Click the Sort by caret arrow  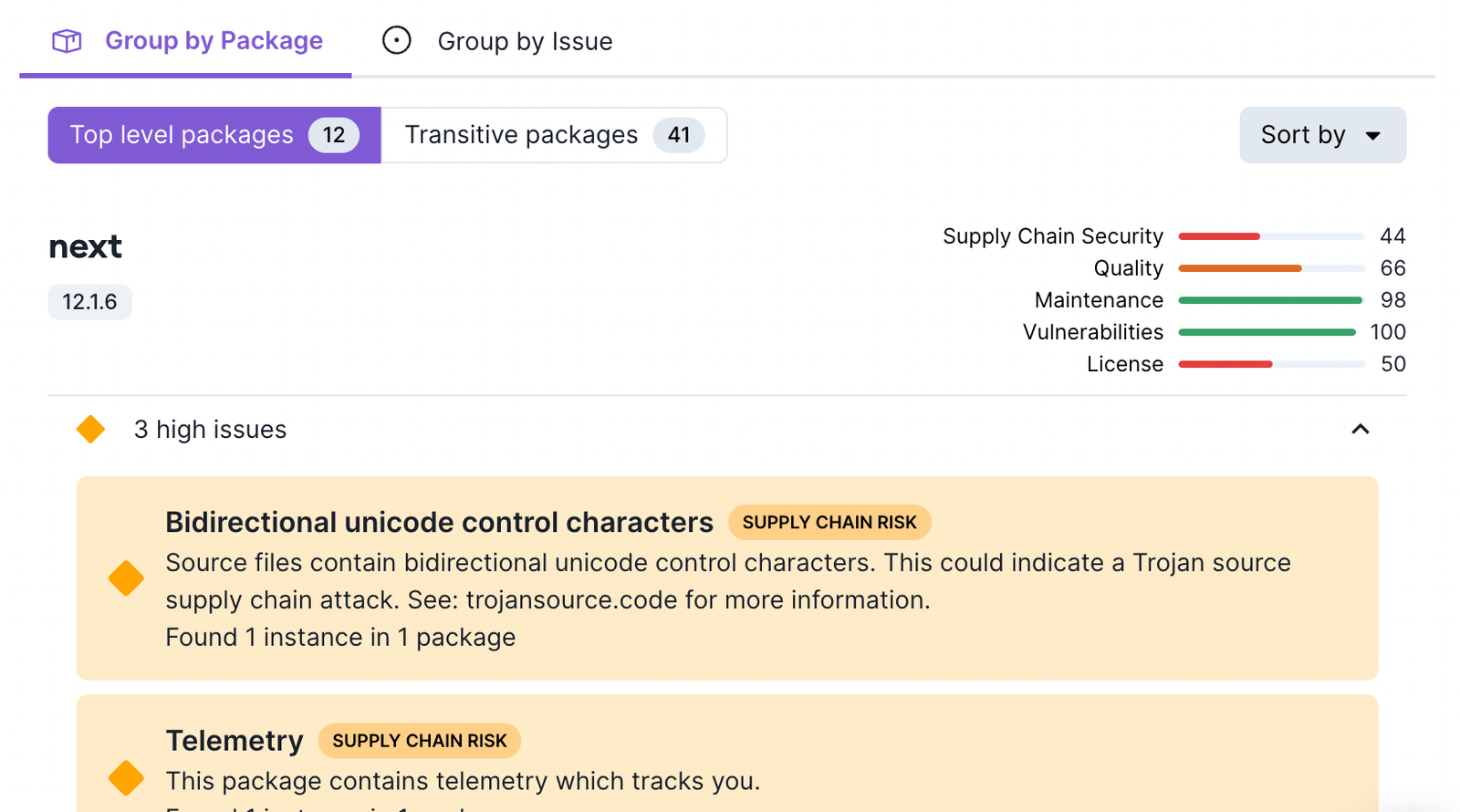point(1372,136)
